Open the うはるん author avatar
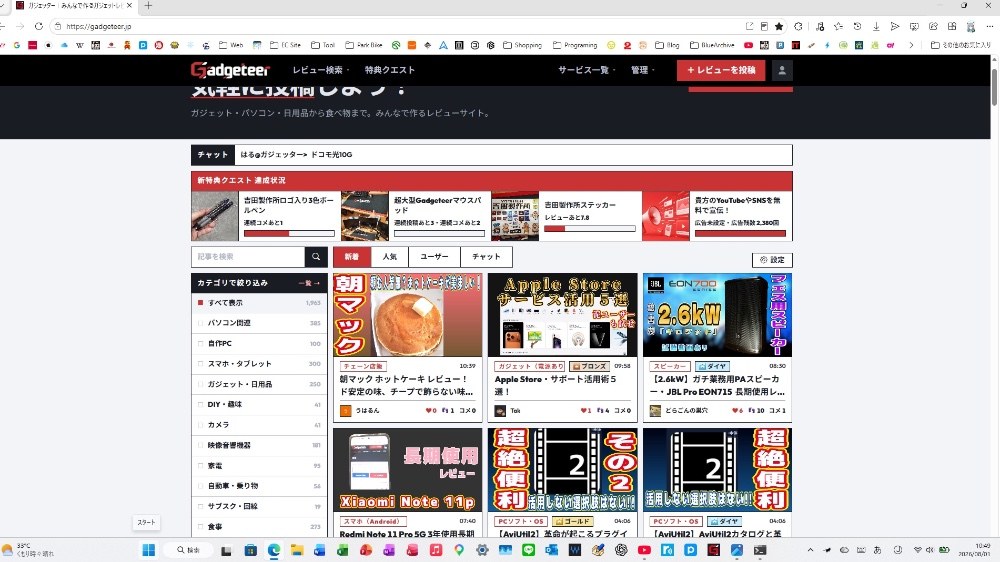Image resolution: width=1000 pixels, height=562 pixels. [x=346, y=411]
